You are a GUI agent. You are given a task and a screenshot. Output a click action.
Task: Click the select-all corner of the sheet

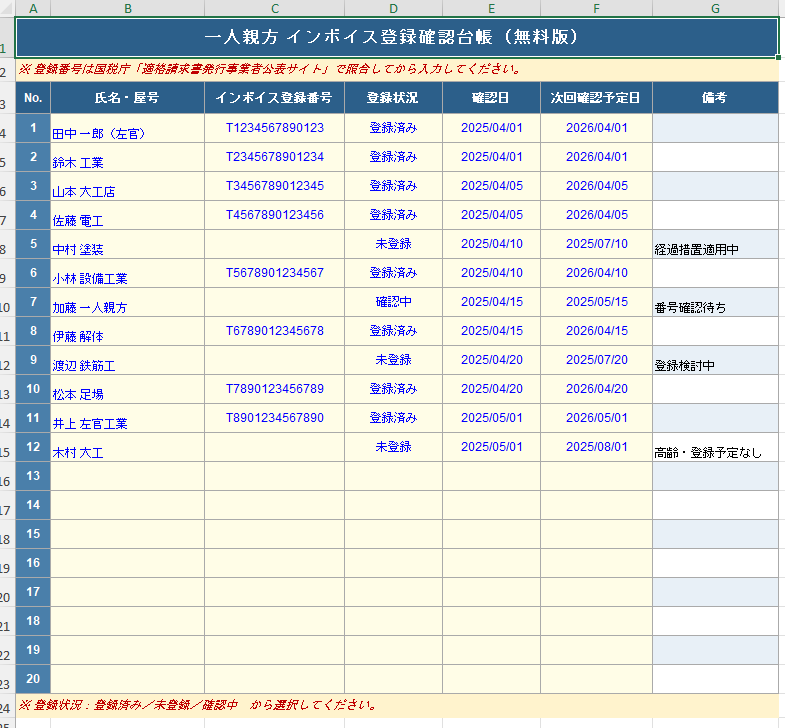(x=8, y=9)
